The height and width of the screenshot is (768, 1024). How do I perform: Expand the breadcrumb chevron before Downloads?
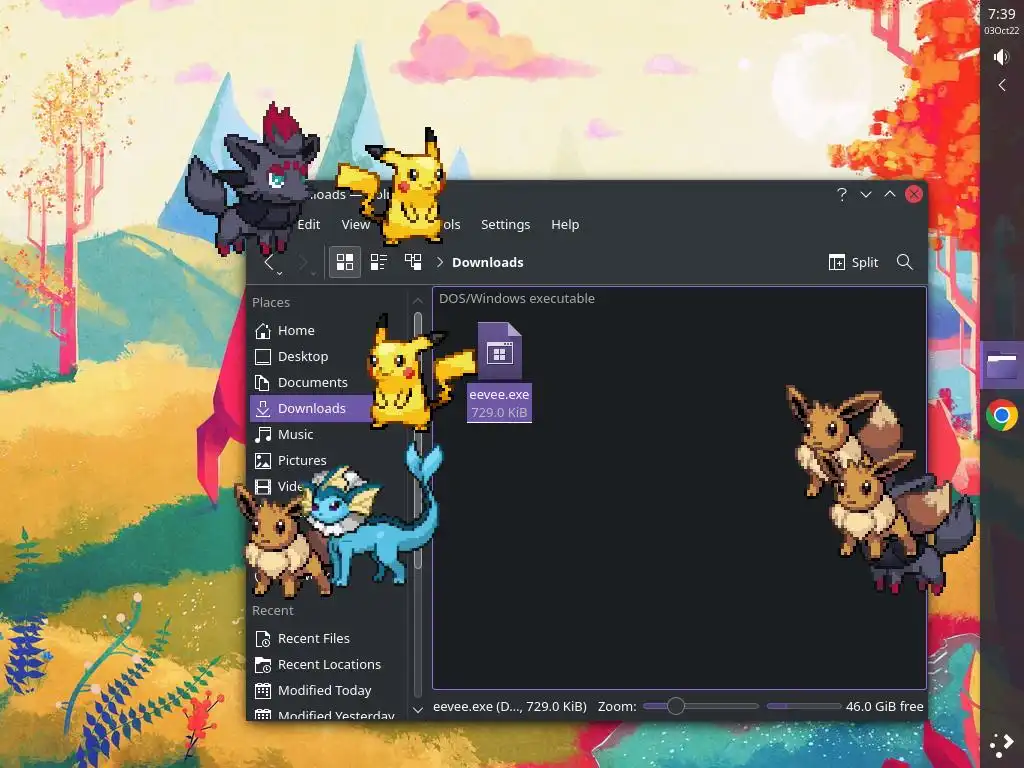[x=440, y=263]
